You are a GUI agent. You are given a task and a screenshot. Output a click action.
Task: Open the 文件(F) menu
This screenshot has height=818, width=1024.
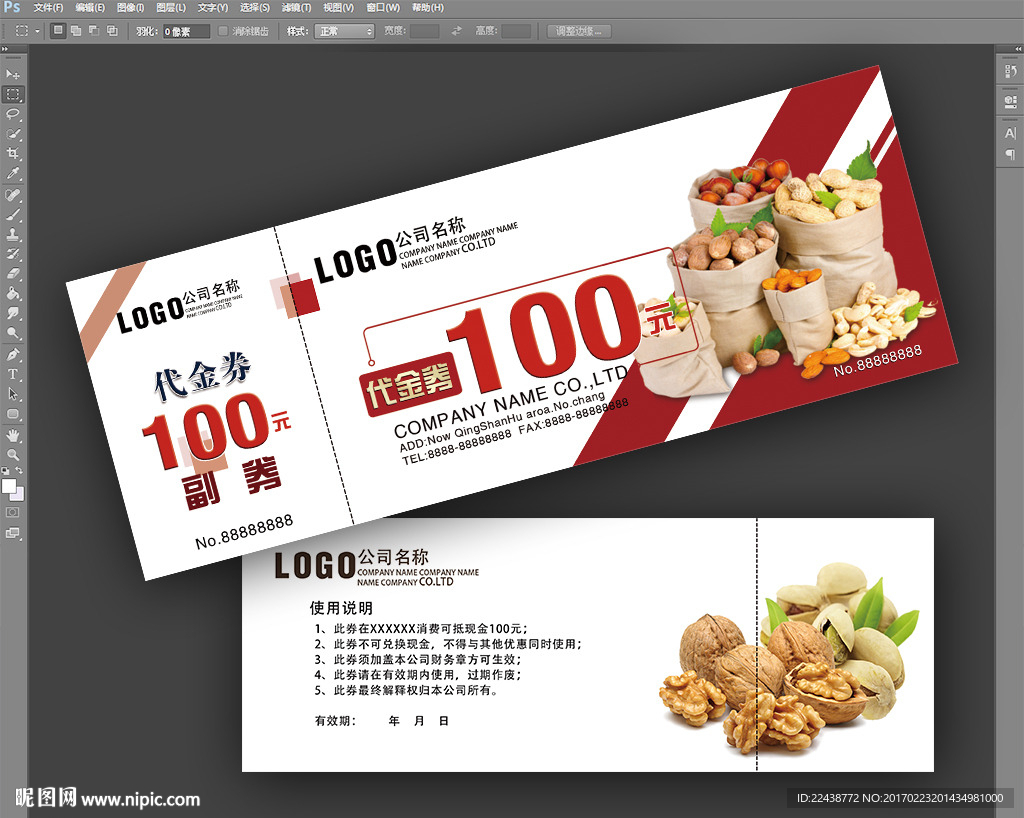click(48, 8)
